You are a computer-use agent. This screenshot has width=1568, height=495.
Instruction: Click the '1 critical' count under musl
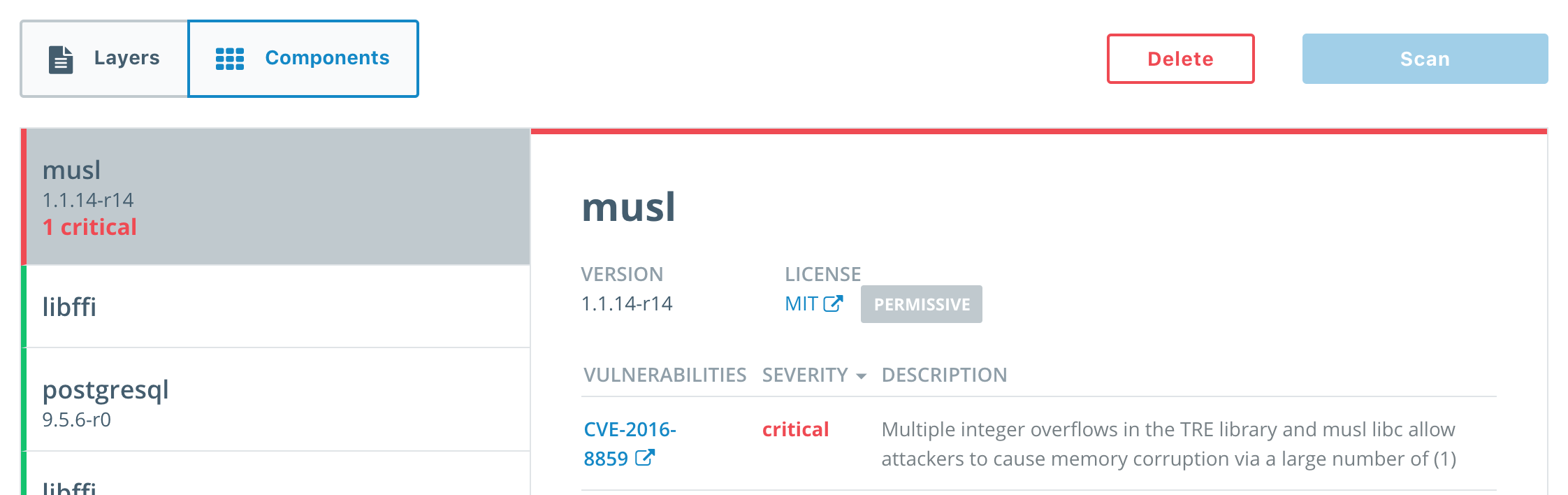pyautogui.click(x=89, y=227)
